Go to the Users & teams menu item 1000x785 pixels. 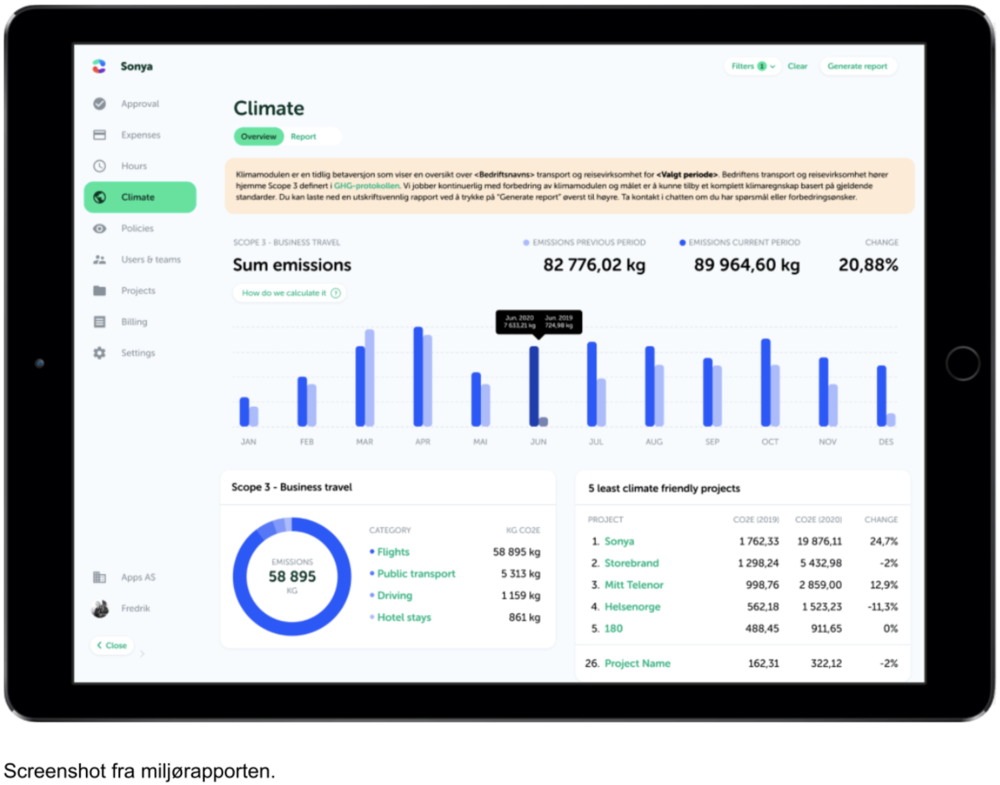pos(140,260)
